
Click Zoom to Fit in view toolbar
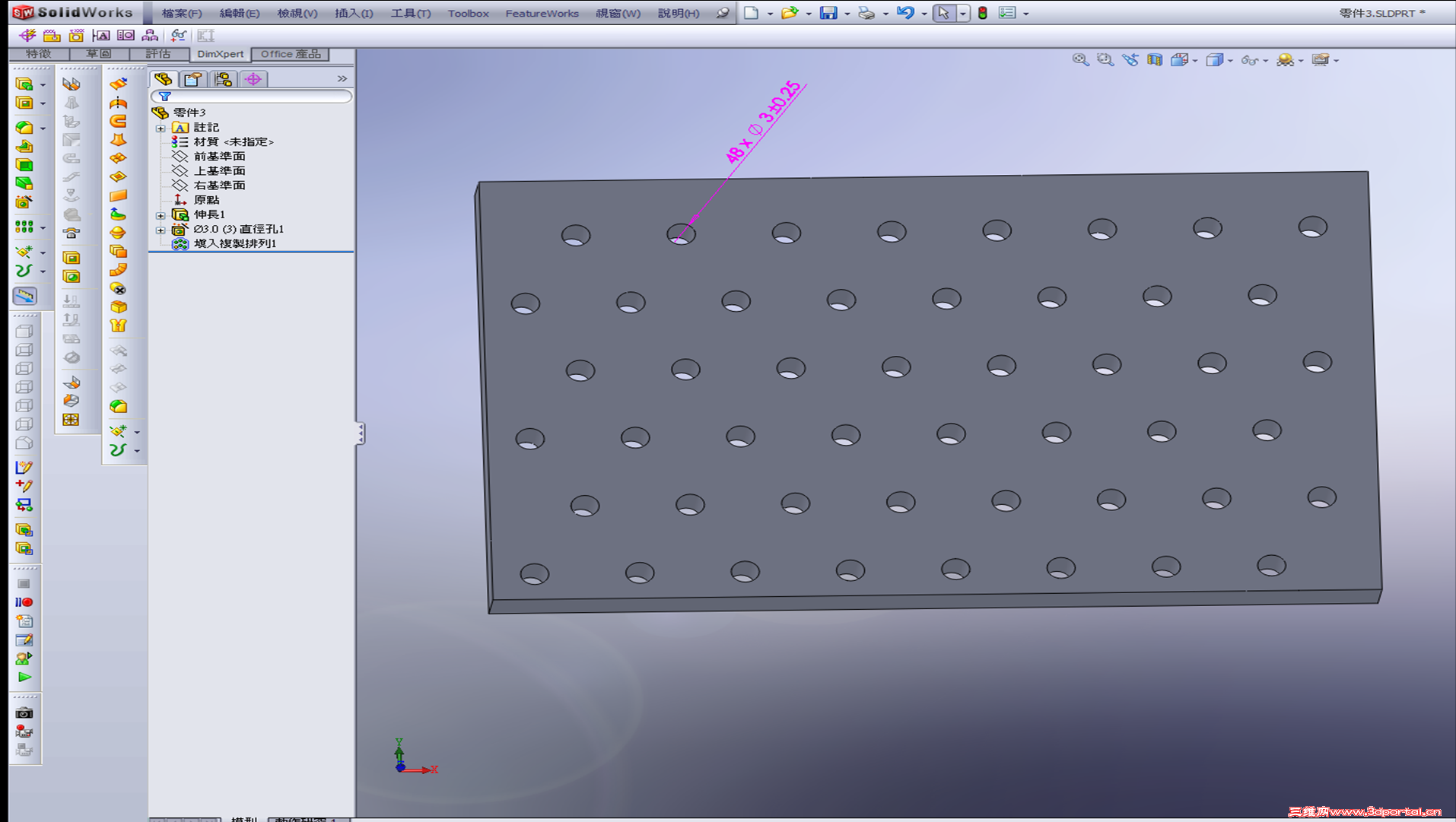coord(1080,59)
